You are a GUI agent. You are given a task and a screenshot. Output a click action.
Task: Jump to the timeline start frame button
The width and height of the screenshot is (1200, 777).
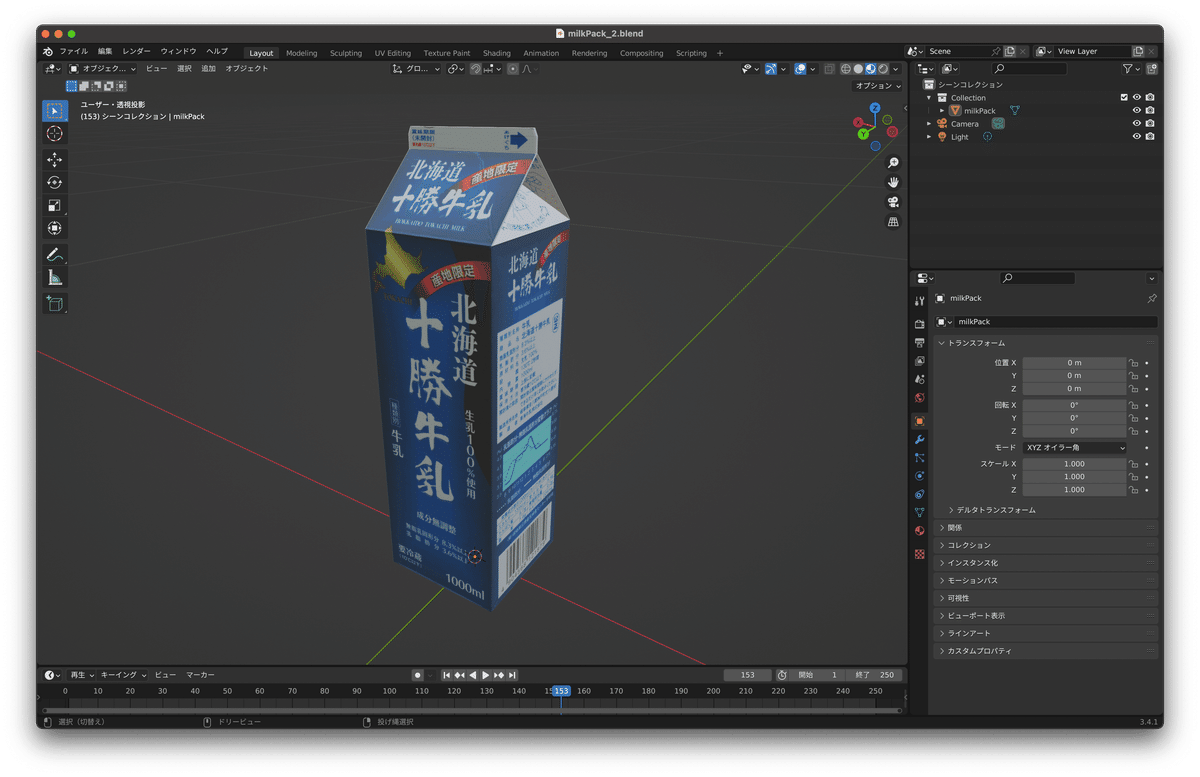447,675
